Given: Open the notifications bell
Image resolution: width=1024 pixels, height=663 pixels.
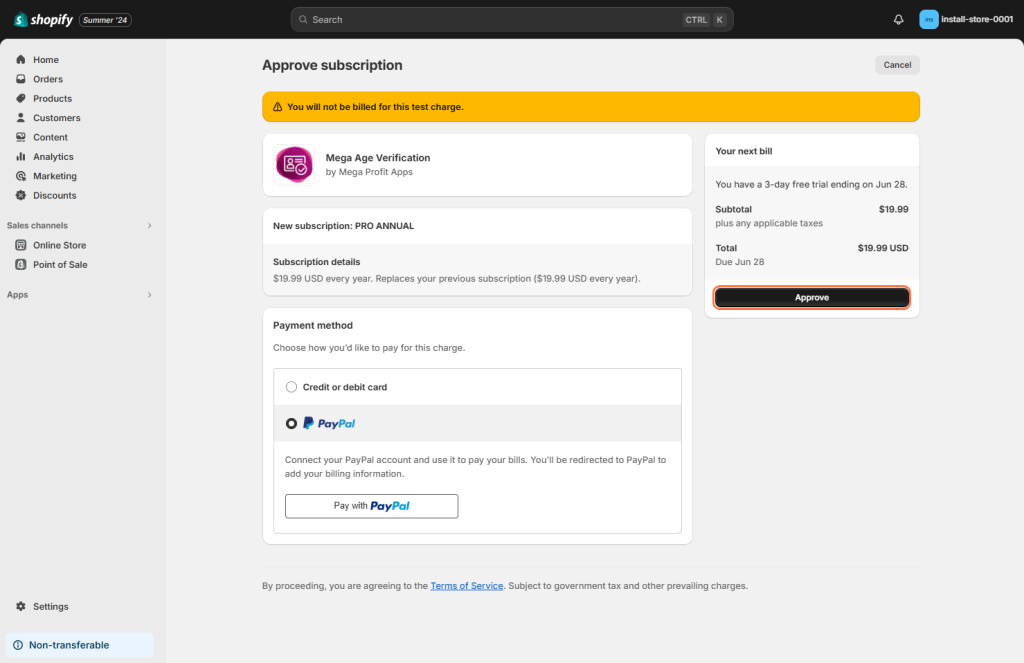Looking at the screenshot, I should click(898, 18).
